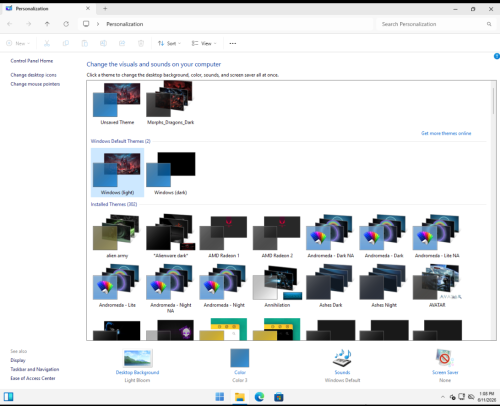Image resolution: width=500 pixels, height=406 pixels.
Task: Select the Windows (dark) theme
Action: (x=170, y=173)
